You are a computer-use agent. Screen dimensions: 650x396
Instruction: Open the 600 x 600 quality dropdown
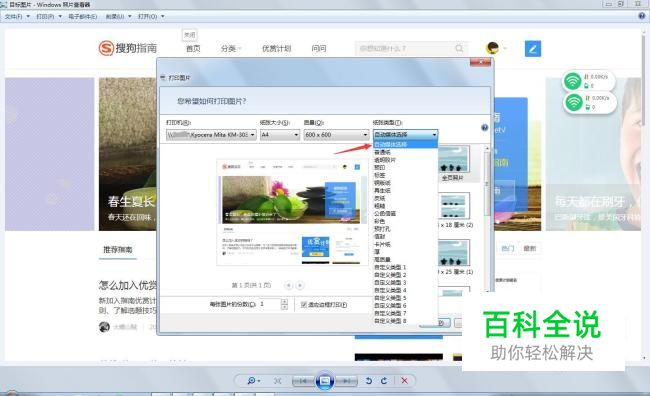(x=336, y=135)
